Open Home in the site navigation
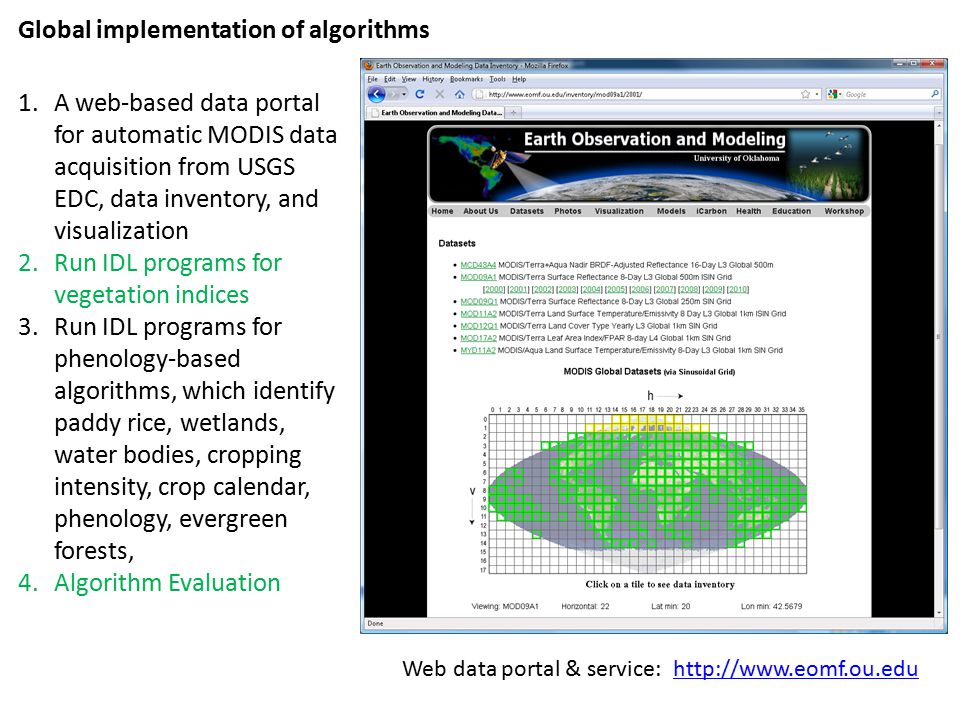960x720 pixels. pos(442,211)
